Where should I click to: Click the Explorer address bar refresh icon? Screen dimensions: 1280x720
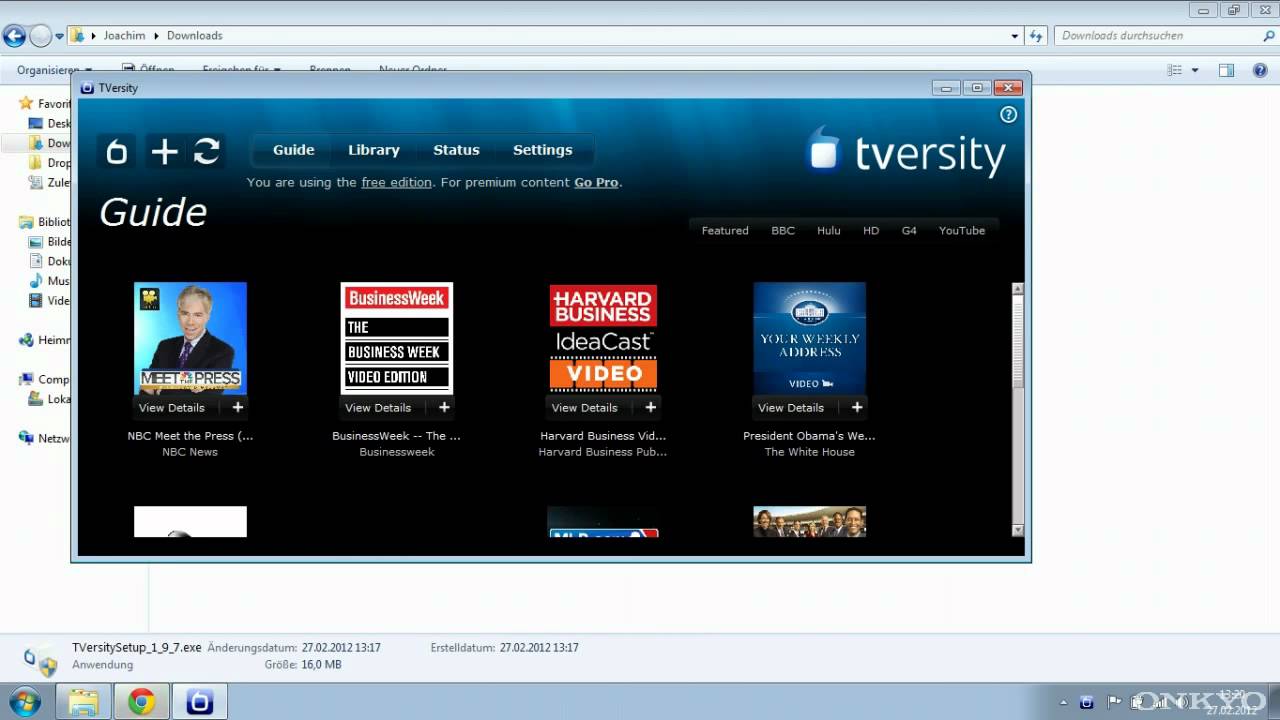click(1036, 36)
